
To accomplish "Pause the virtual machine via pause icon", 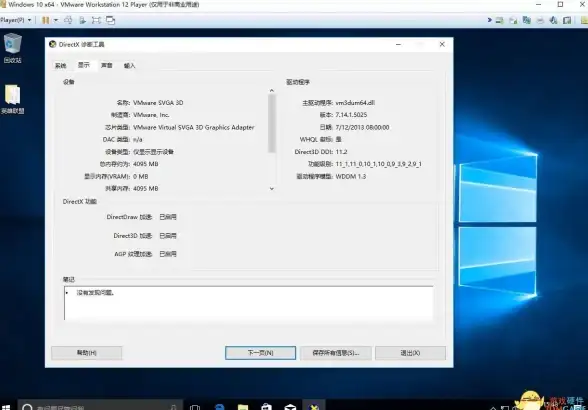I will [x=45, y=20].
